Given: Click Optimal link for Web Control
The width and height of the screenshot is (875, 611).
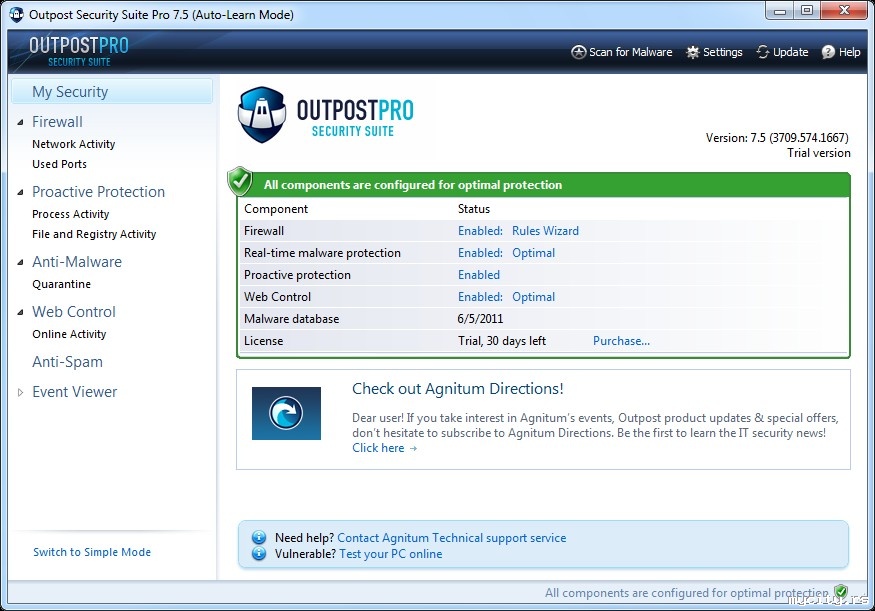Looking at the screenshot, I should pyautogui.click(x=533, y=297).
